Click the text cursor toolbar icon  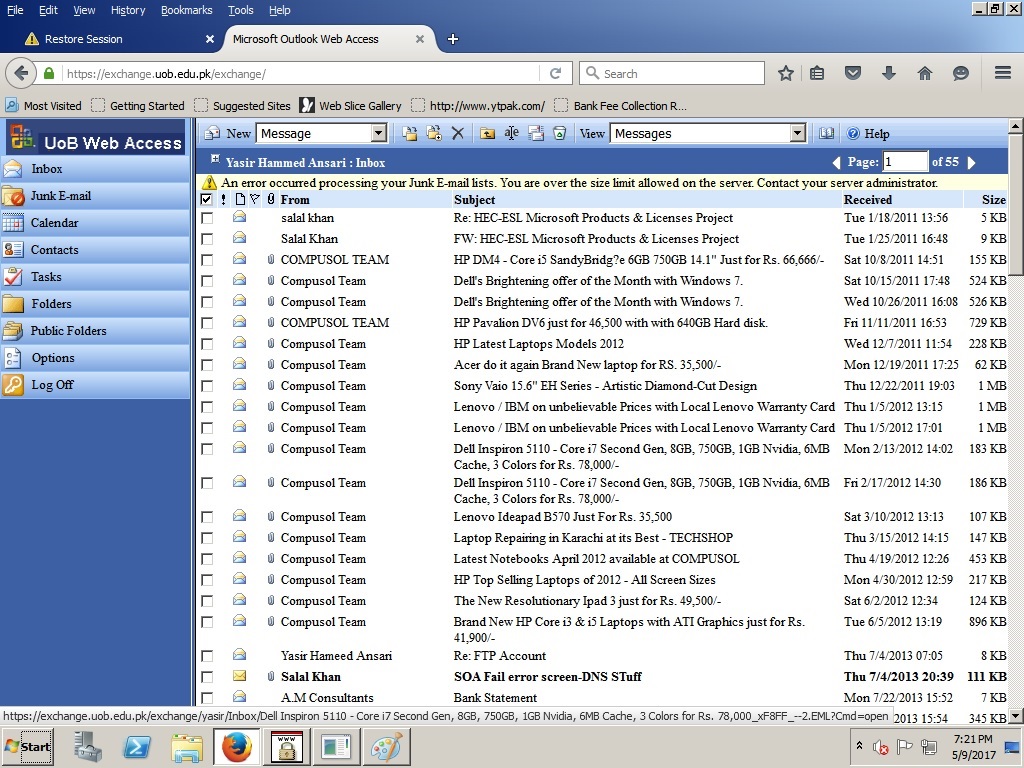click(x=511, y=133)
